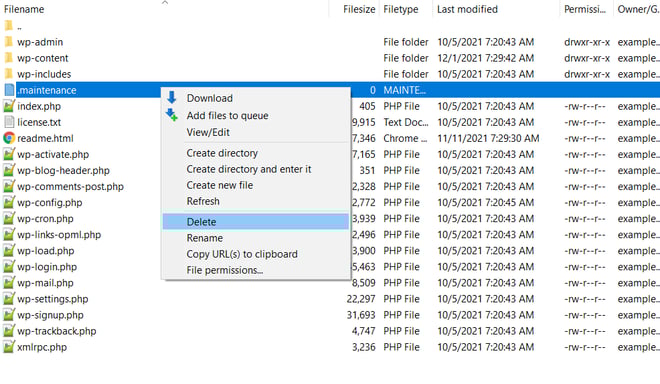This screenshot has height=384, width=660.
Task: Click the wp-settings.php file icon
Action: 9,299
